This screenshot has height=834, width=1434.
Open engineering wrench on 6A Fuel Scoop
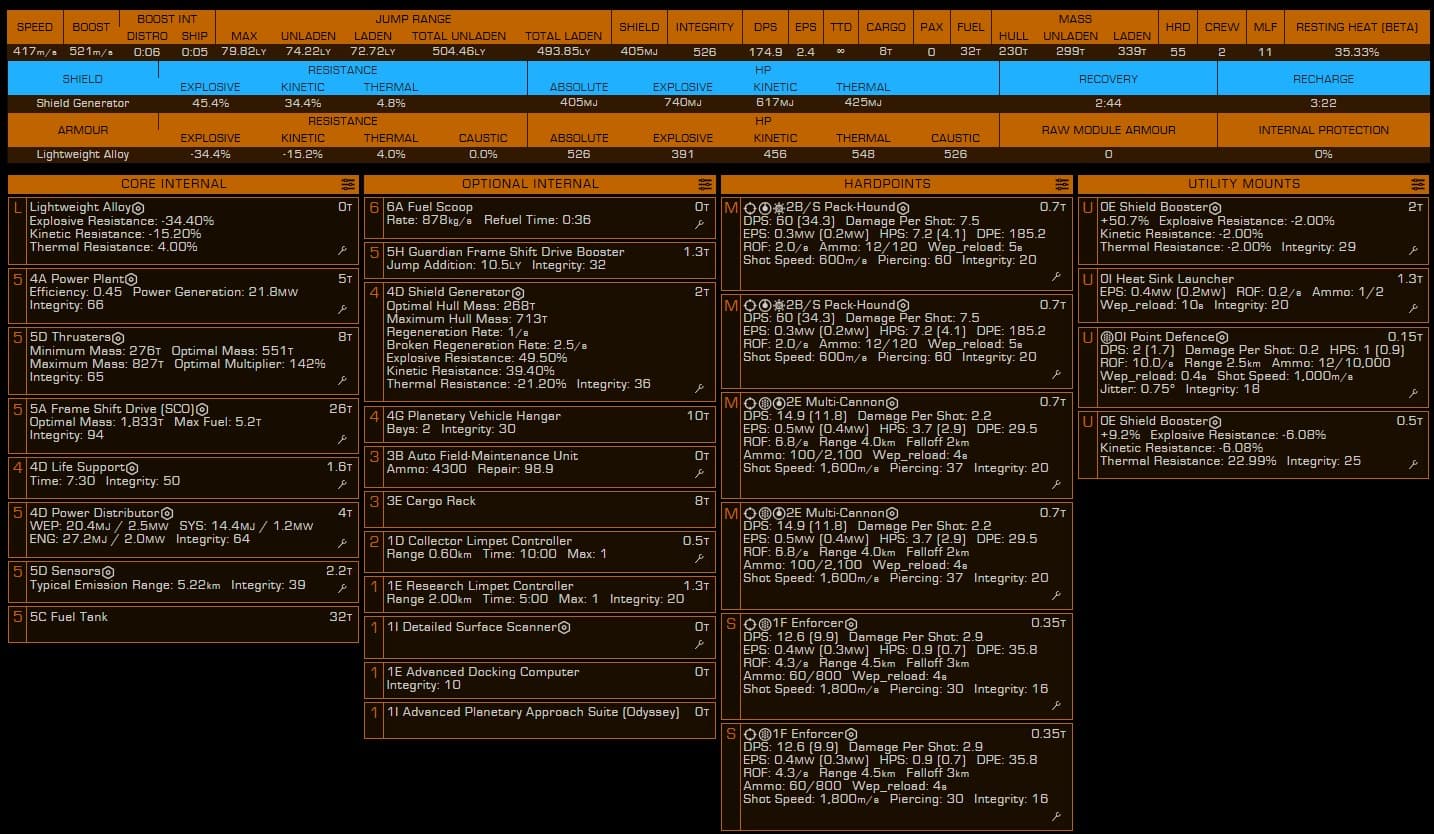(699, 224)
